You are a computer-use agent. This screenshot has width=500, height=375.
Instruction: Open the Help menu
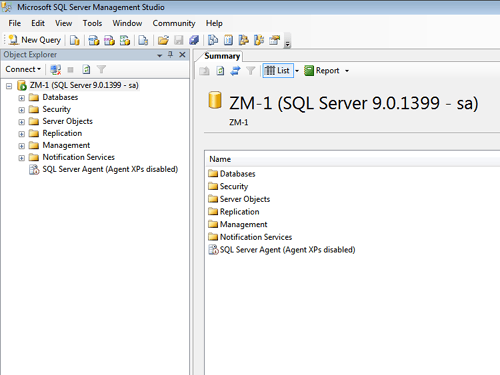point(214,23)
